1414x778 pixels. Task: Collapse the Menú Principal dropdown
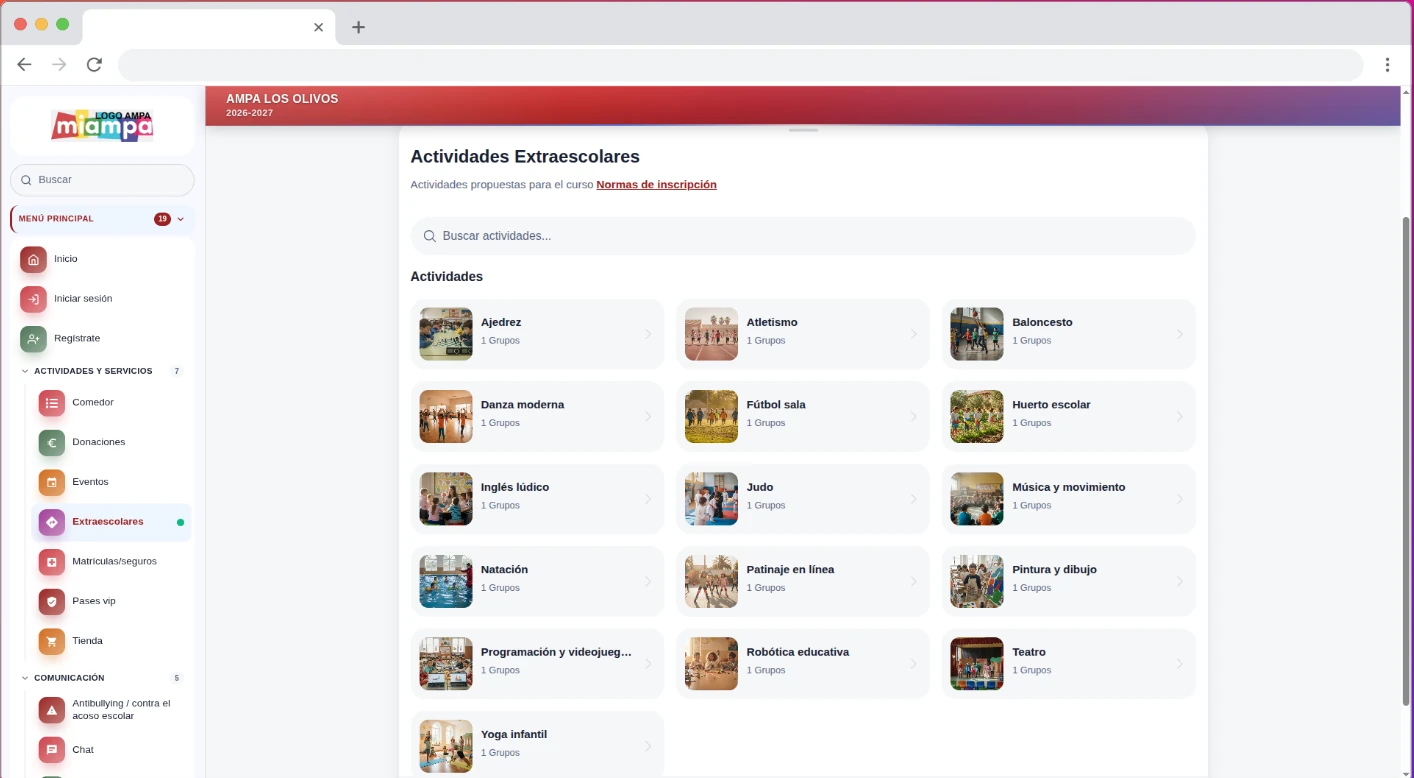click(181, 219)
